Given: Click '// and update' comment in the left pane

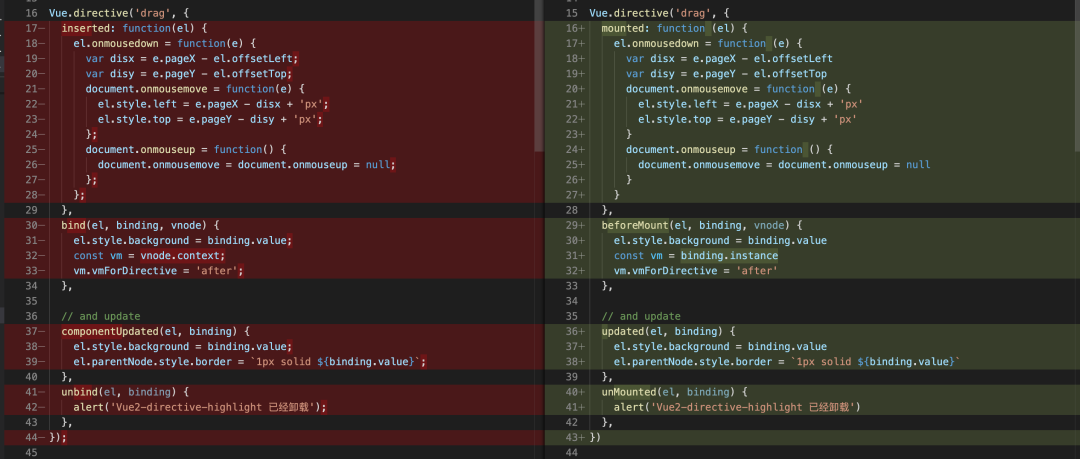Looking at the screenshot, I should tap(101, 316).
